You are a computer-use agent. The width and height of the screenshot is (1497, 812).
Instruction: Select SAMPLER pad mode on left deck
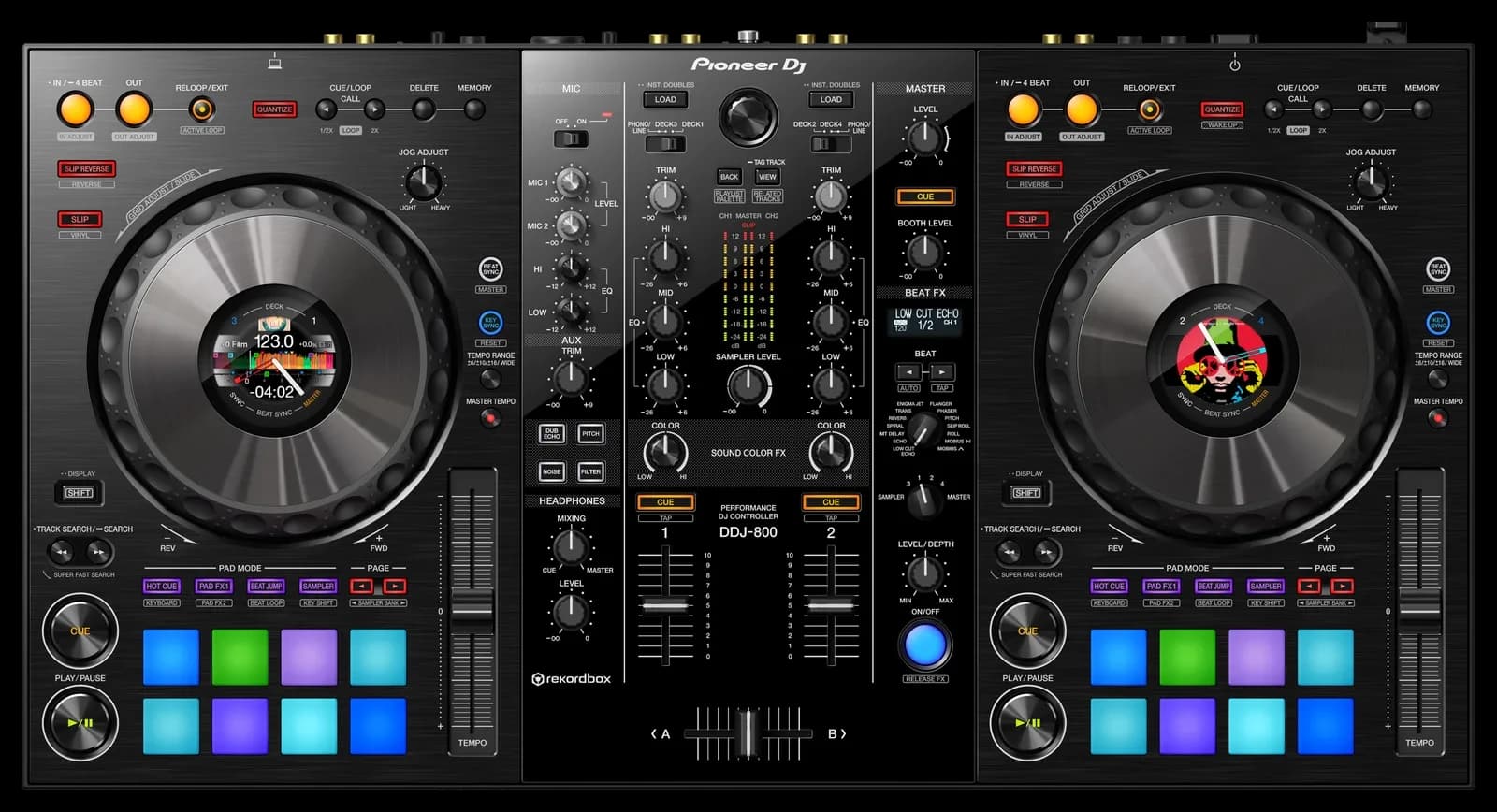click(x=318, y=587)
